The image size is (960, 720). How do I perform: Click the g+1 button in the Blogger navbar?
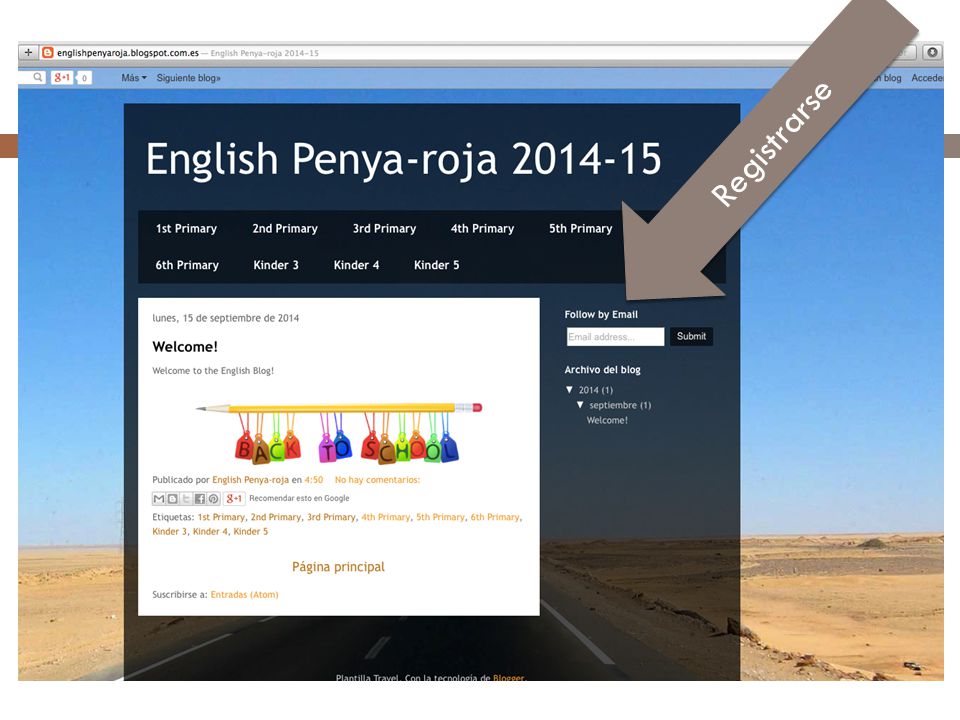[62, 78]
